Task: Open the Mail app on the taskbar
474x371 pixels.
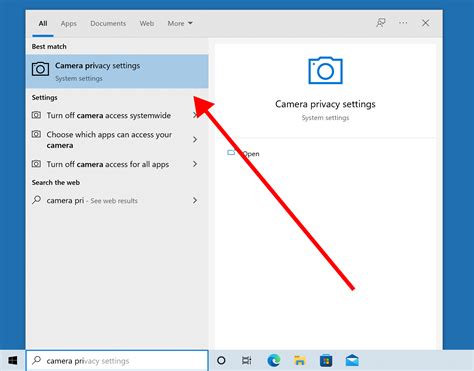Action: (352, 360)
